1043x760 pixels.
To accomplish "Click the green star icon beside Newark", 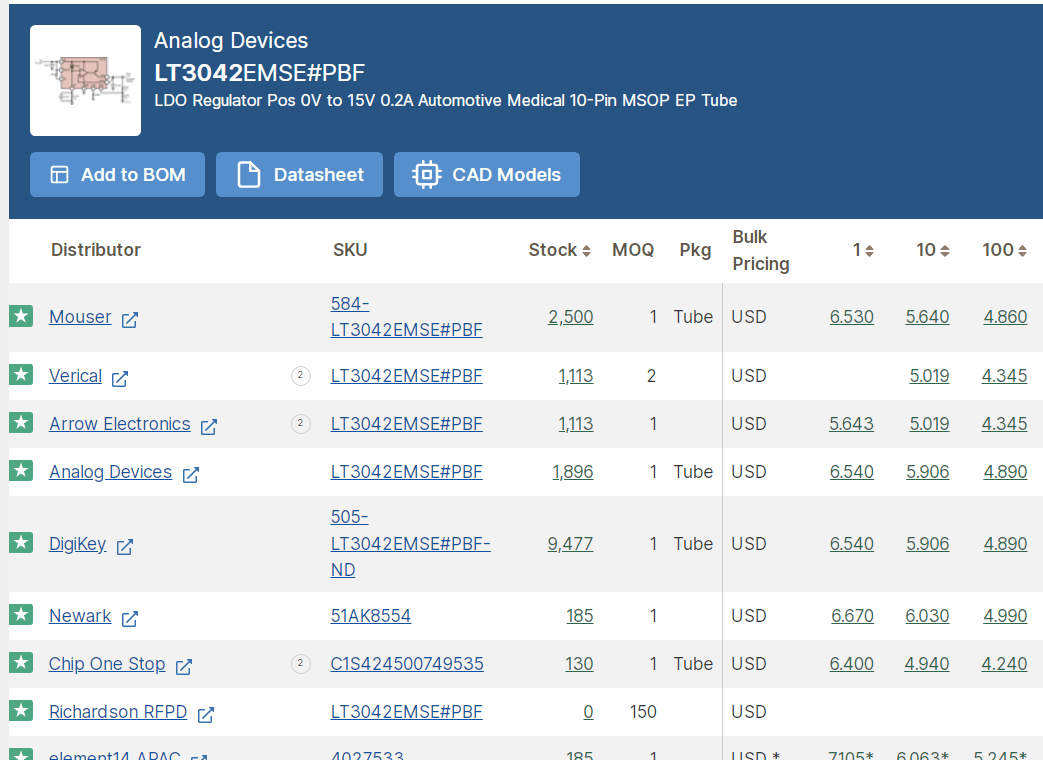I will 21,614.
